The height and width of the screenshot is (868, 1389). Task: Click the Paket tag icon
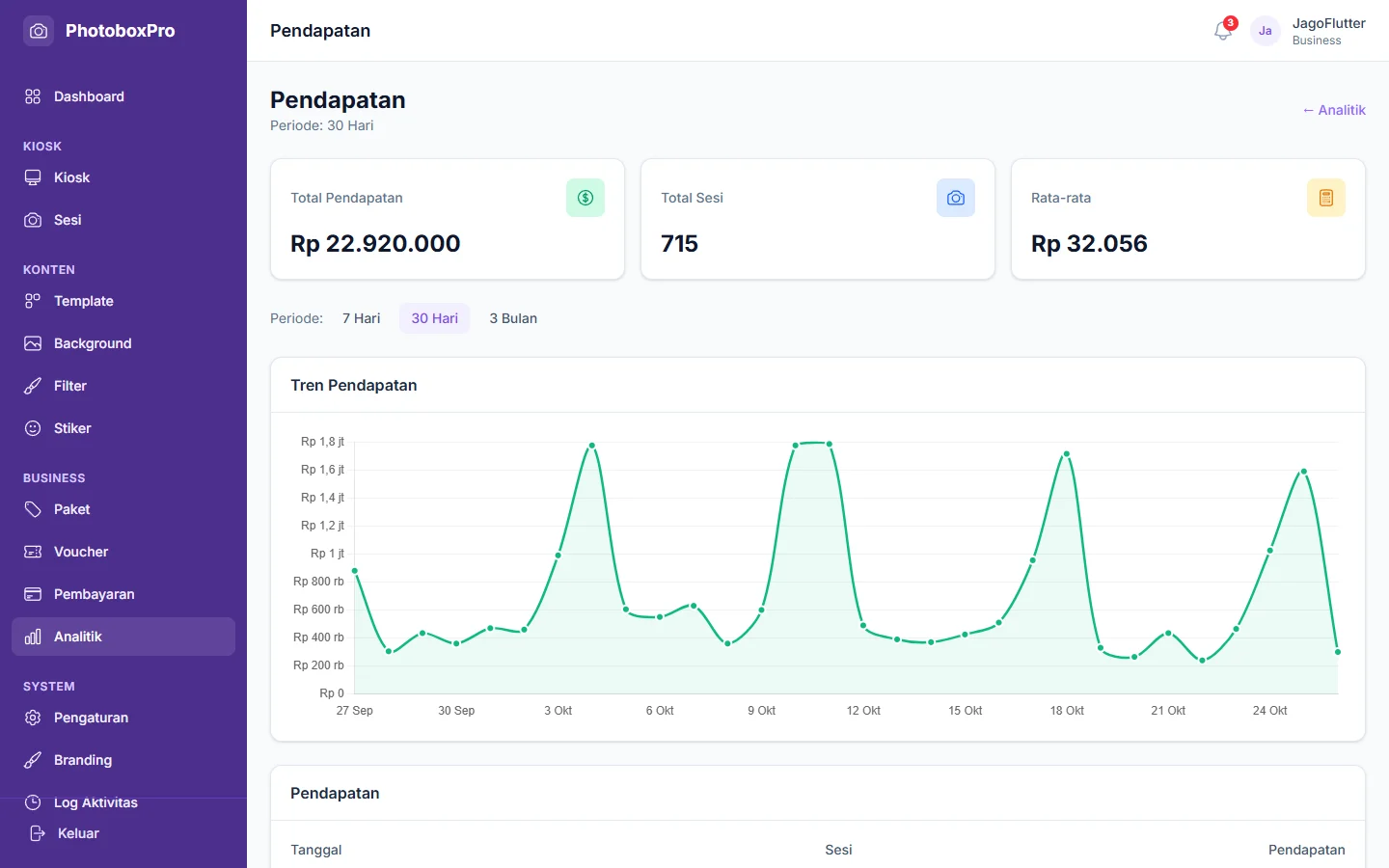pyautogui.click(x=33, y=509)
